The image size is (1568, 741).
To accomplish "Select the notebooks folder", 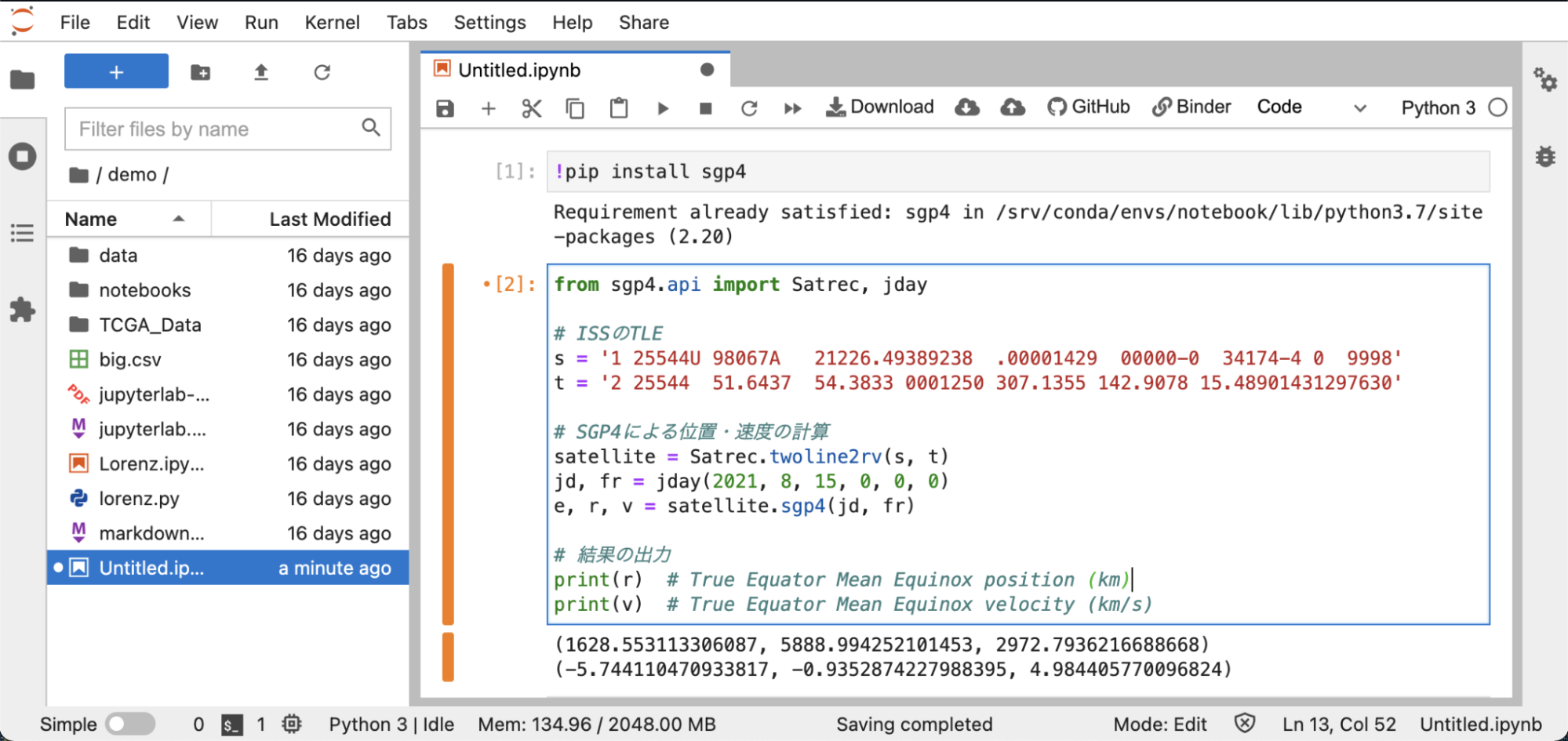I will (227, 290).
